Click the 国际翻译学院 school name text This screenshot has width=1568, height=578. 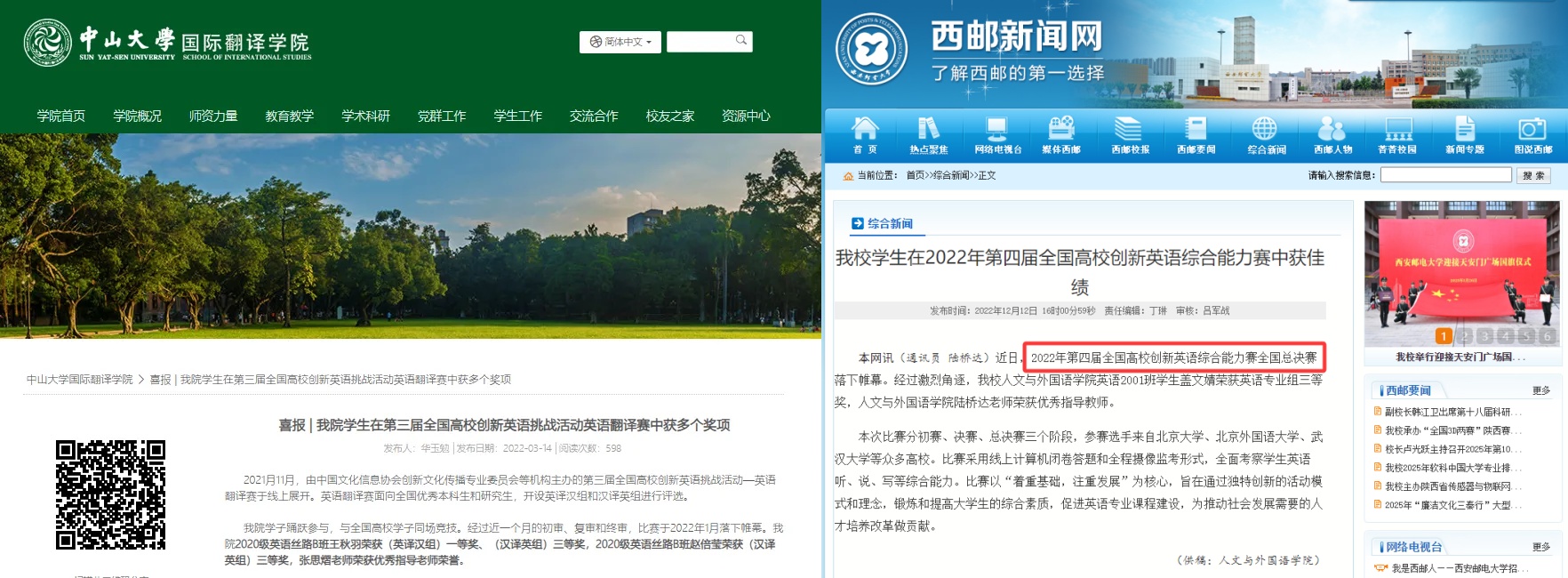[245, 42]
